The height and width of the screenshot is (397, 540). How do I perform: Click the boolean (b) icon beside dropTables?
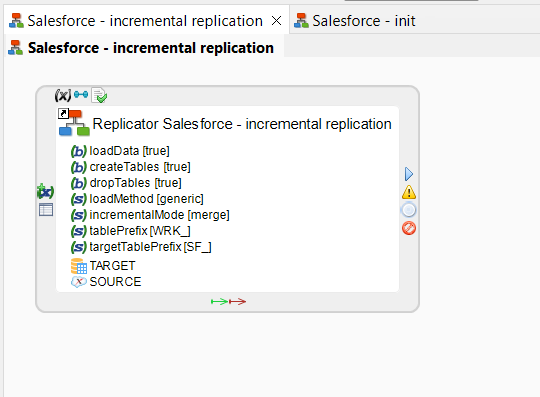79,183
